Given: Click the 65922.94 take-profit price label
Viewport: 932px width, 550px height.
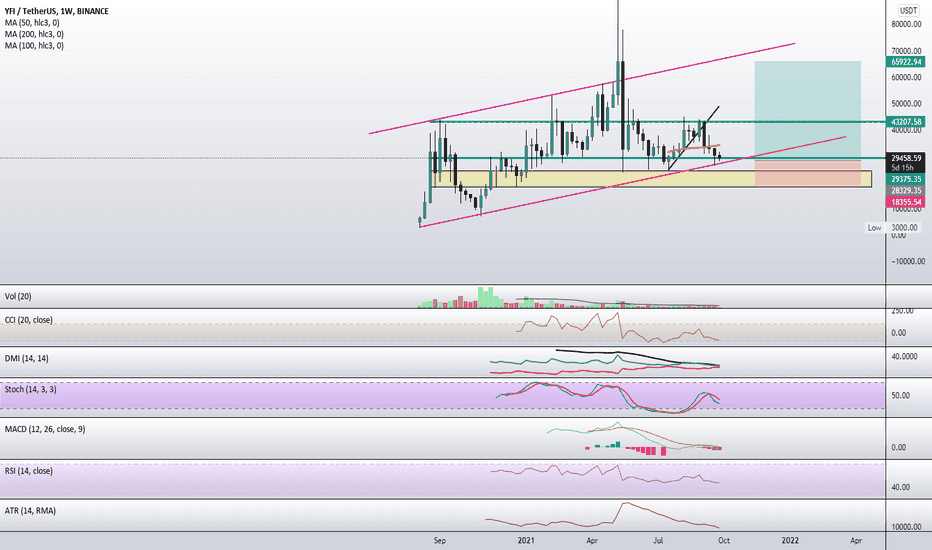Looking at the screenshot, I should pyautogui.click(x=906, y=62).
